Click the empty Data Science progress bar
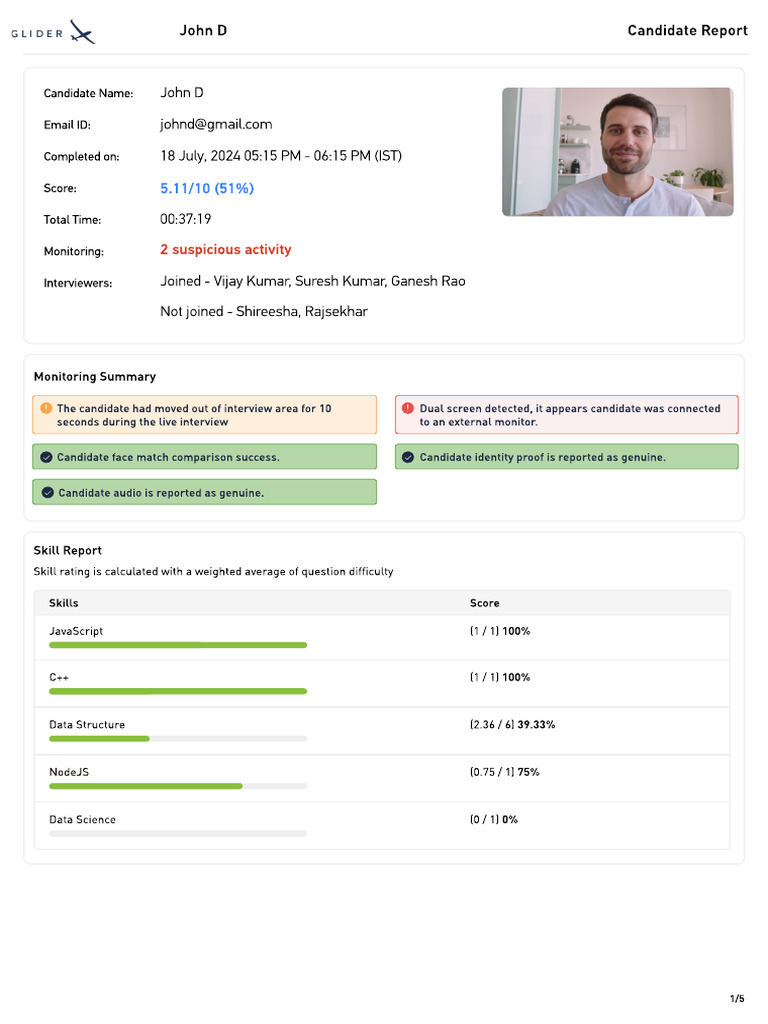Viewport: 768px width, 1024px height. pos(178,834)
